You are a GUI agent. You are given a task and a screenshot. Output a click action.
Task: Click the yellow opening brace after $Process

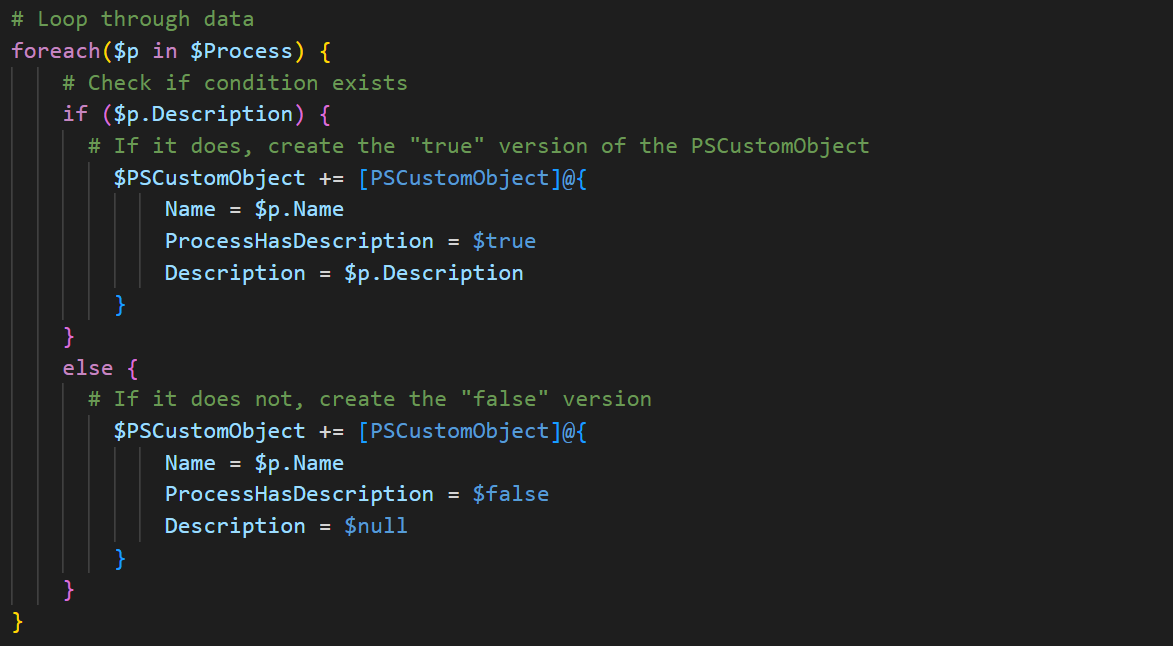[325, 51]
